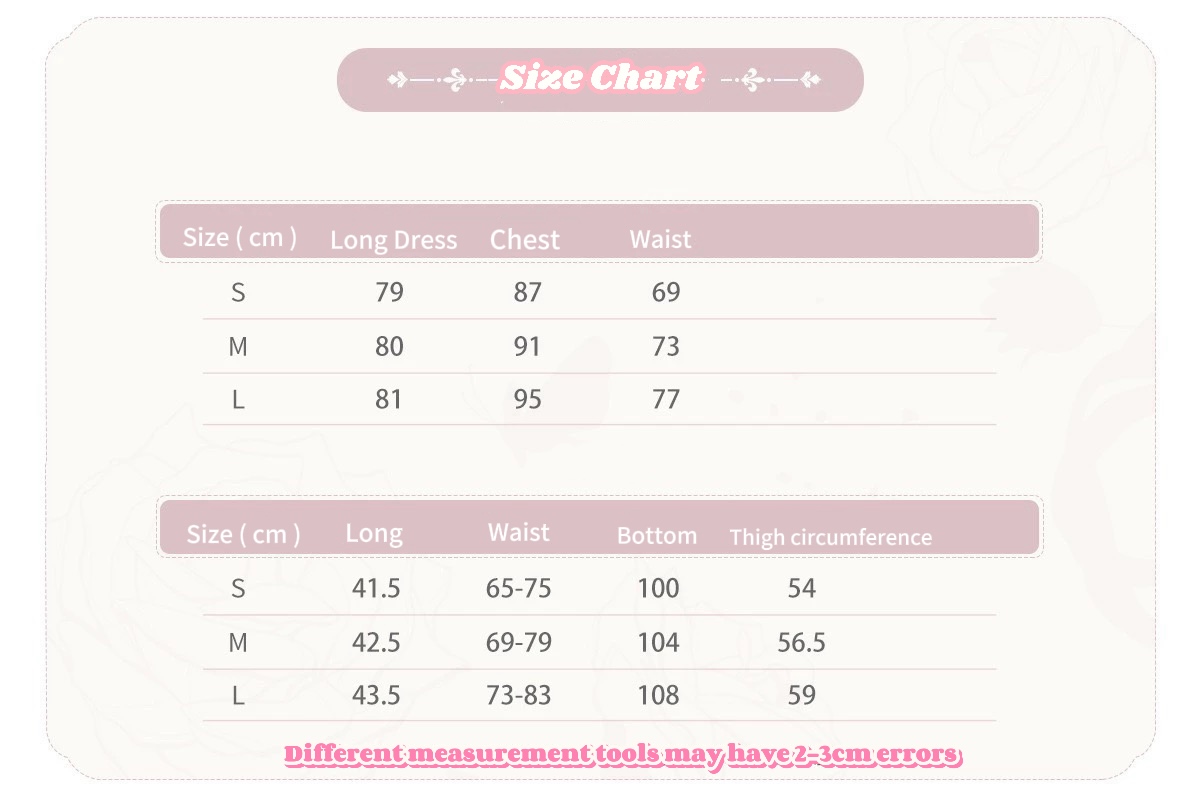Click the bottom measurement 104
The width and height of the screenshot is (1200, 805).
click(658, 642)
